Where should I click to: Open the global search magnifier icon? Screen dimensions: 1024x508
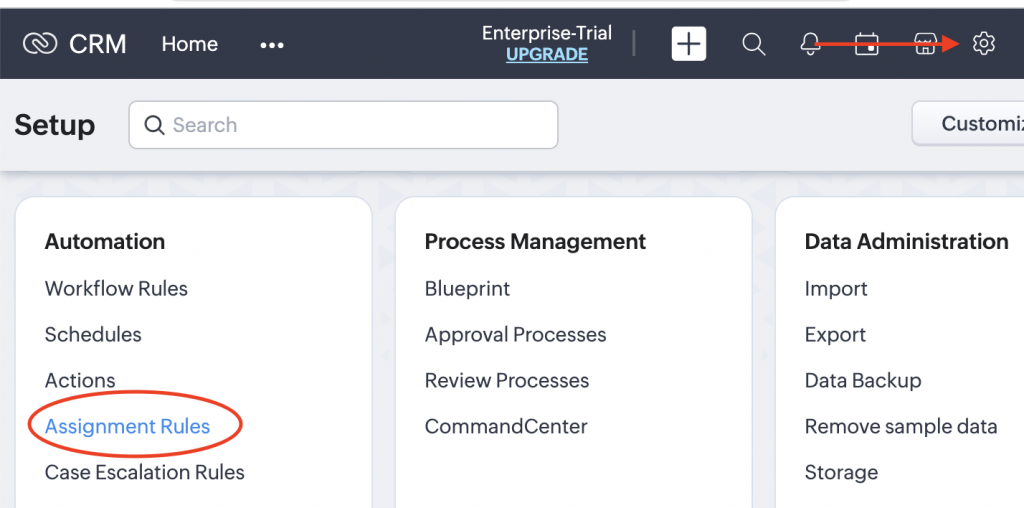[x=754, y=44]
